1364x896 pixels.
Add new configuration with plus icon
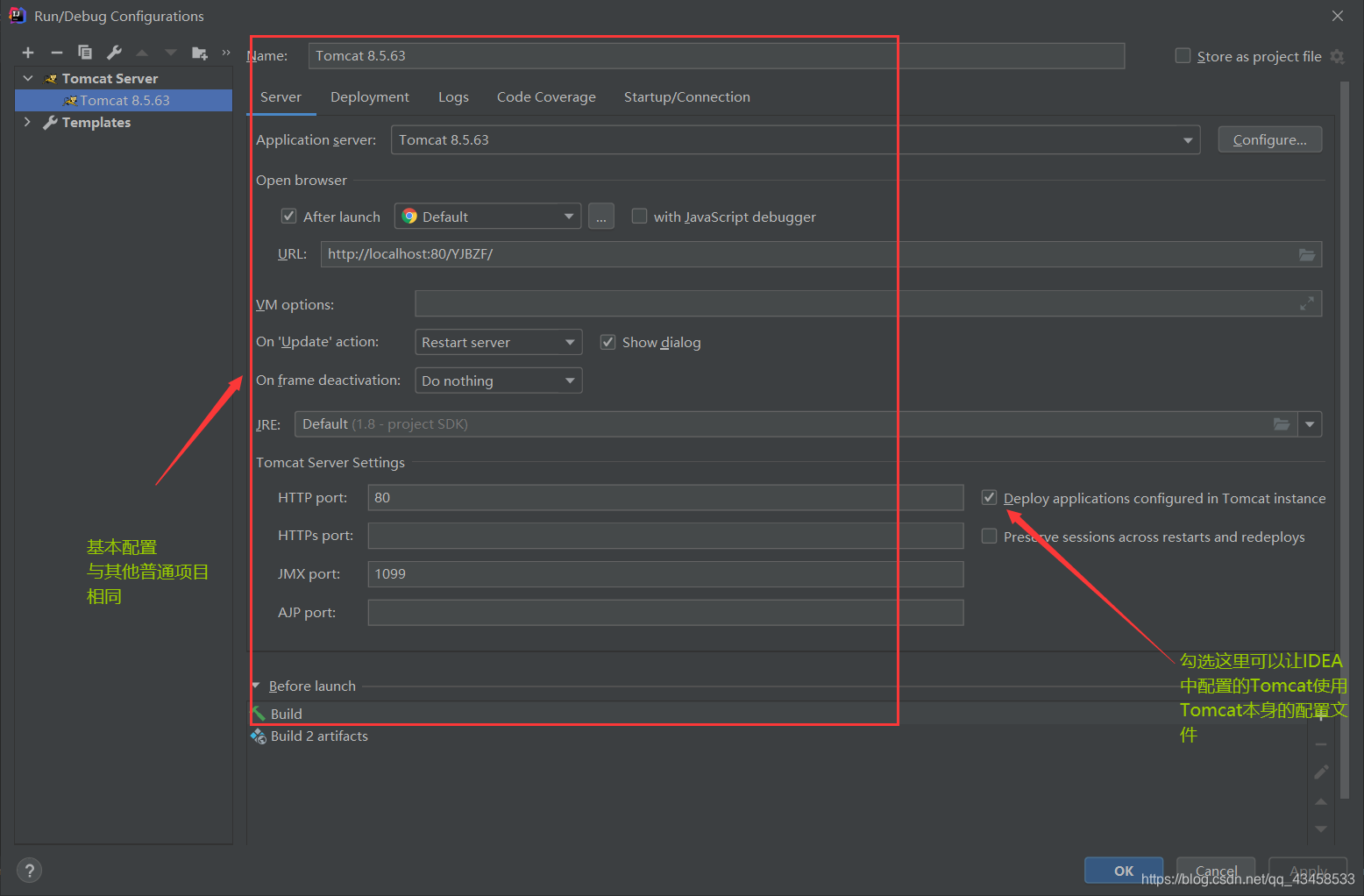pyautogui.click(x=28, y=53)
